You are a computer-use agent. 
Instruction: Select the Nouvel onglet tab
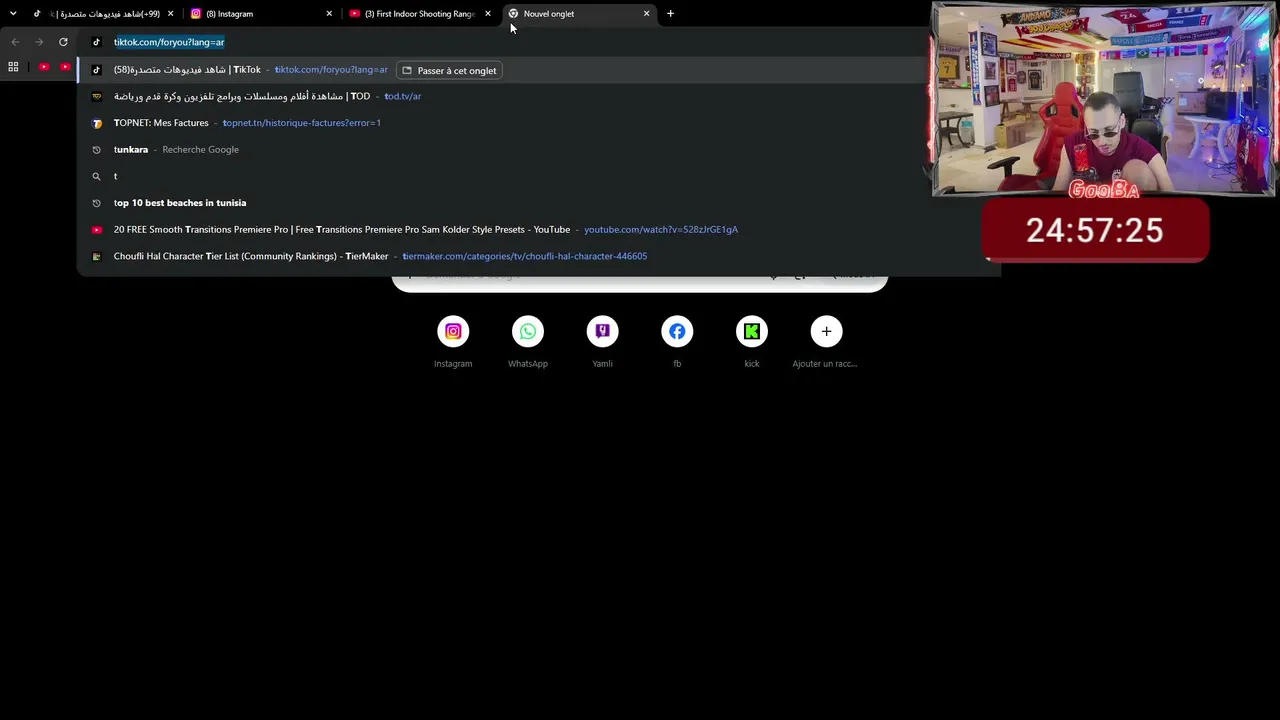coord(578,14)
